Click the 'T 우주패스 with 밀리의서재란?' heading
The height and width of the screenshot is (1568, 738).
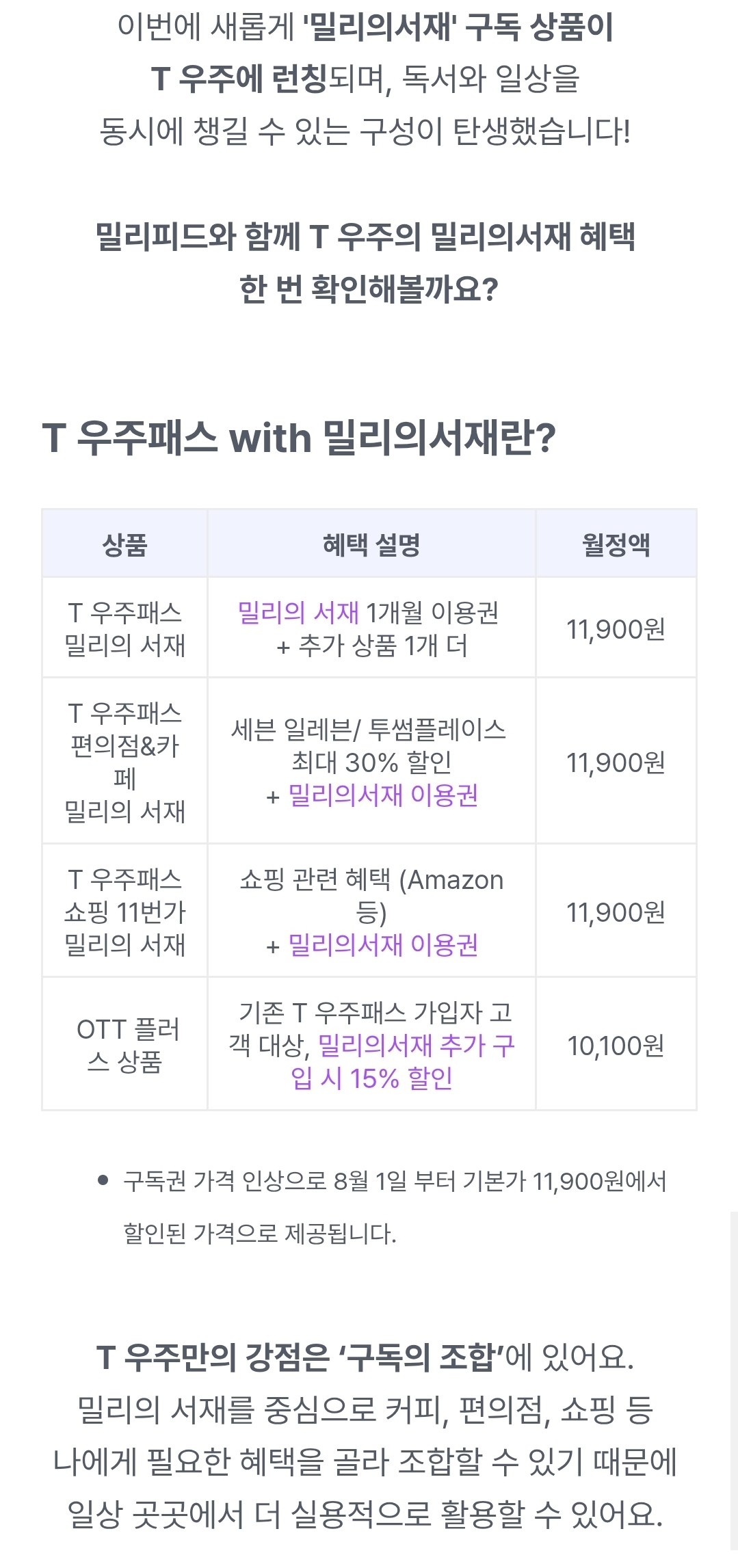(x=299, y=438)
